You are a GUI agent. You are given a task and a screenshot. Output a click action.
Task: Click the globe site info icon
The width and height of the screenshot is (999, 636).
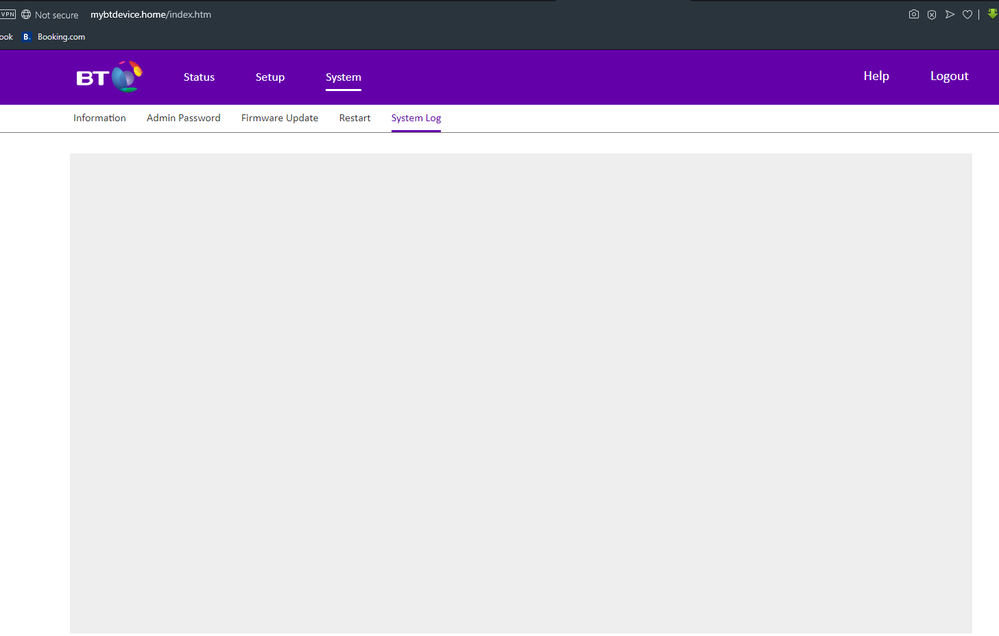[26, 15]
